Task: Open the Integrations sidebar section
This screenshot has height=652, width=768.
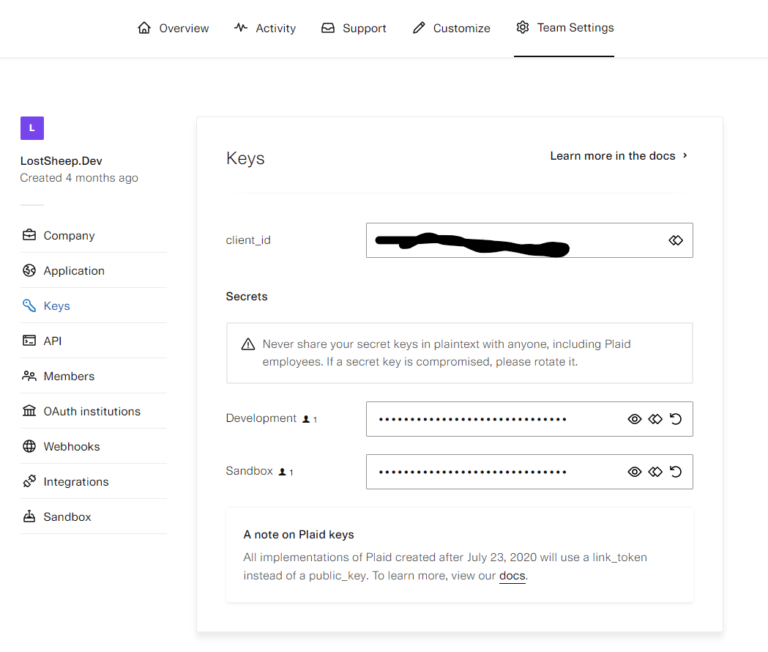Action: point(94,482)
